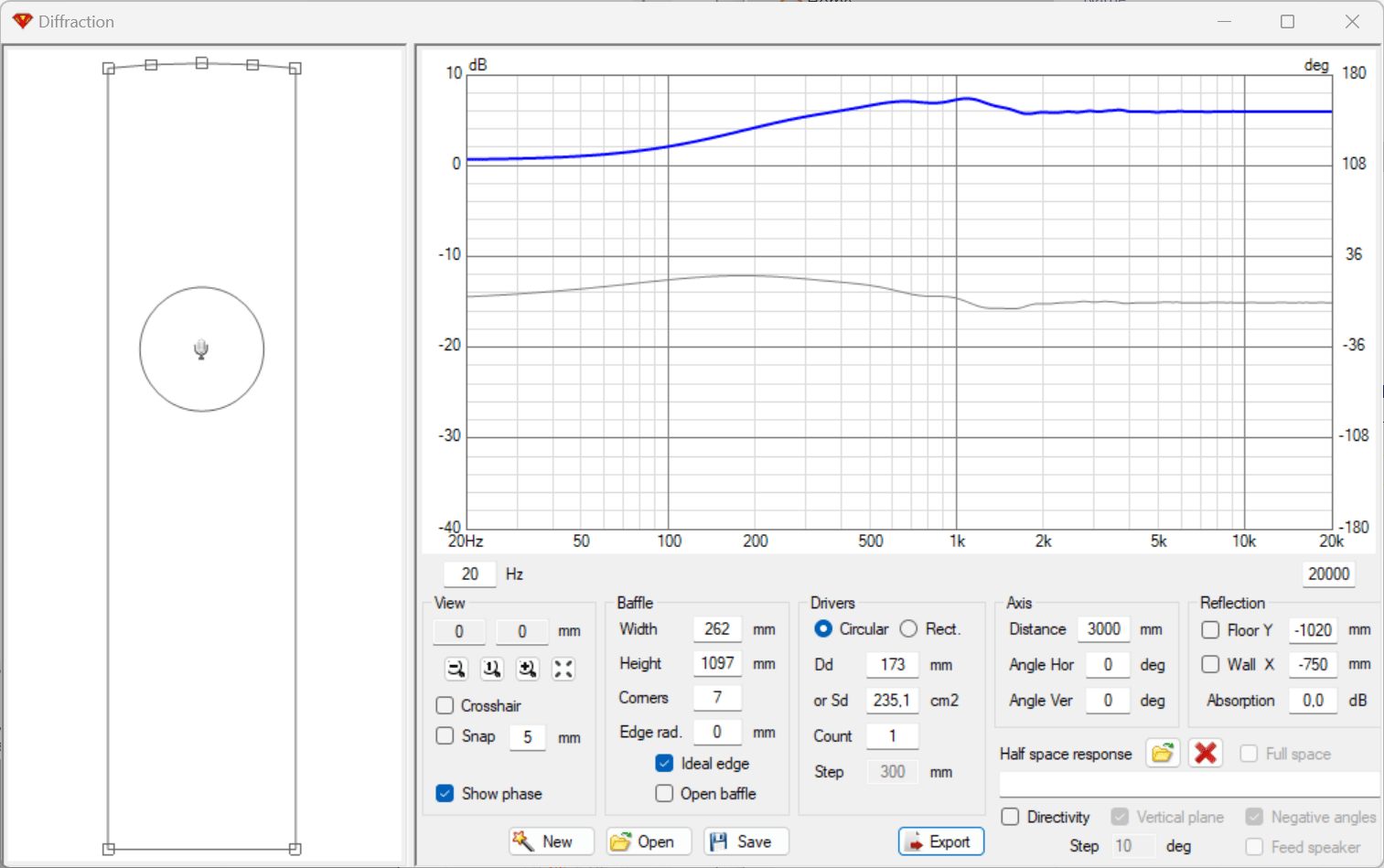1384x868 pixels.
Task: Edit the Snap spacing value
Action: click(528, 737)
